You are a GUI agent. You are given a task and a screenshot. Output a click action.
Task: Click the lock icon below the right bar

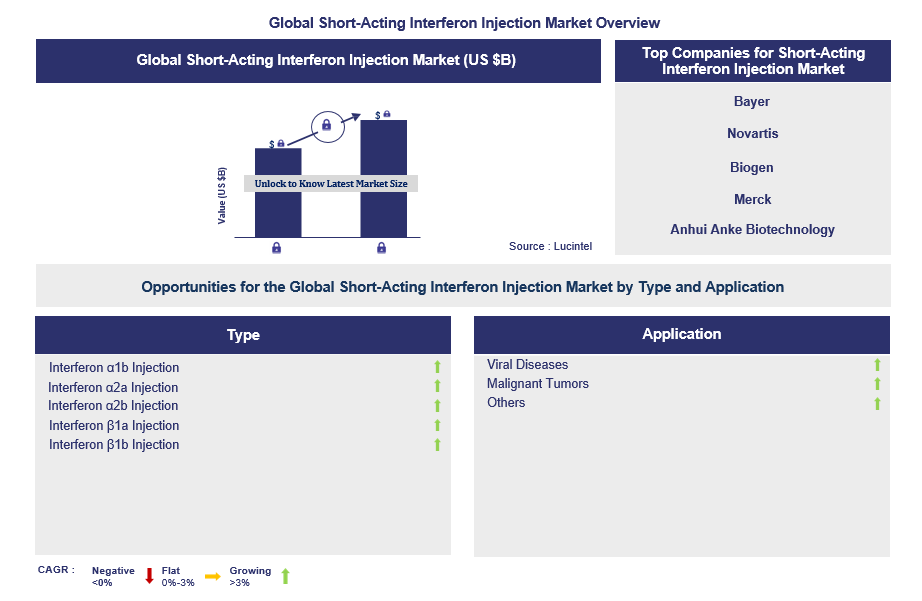coord(381,247)
